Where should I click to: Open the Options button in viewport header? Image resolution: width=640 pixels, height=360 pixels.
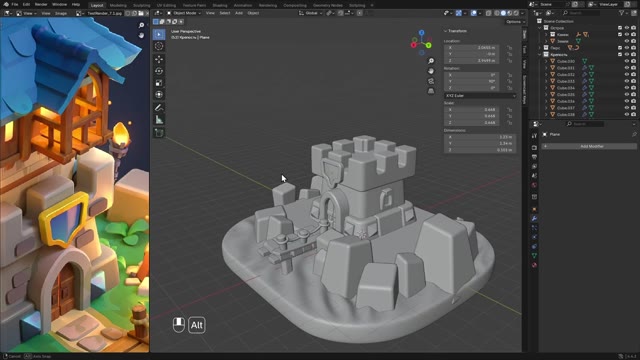(x=513, y=22)
